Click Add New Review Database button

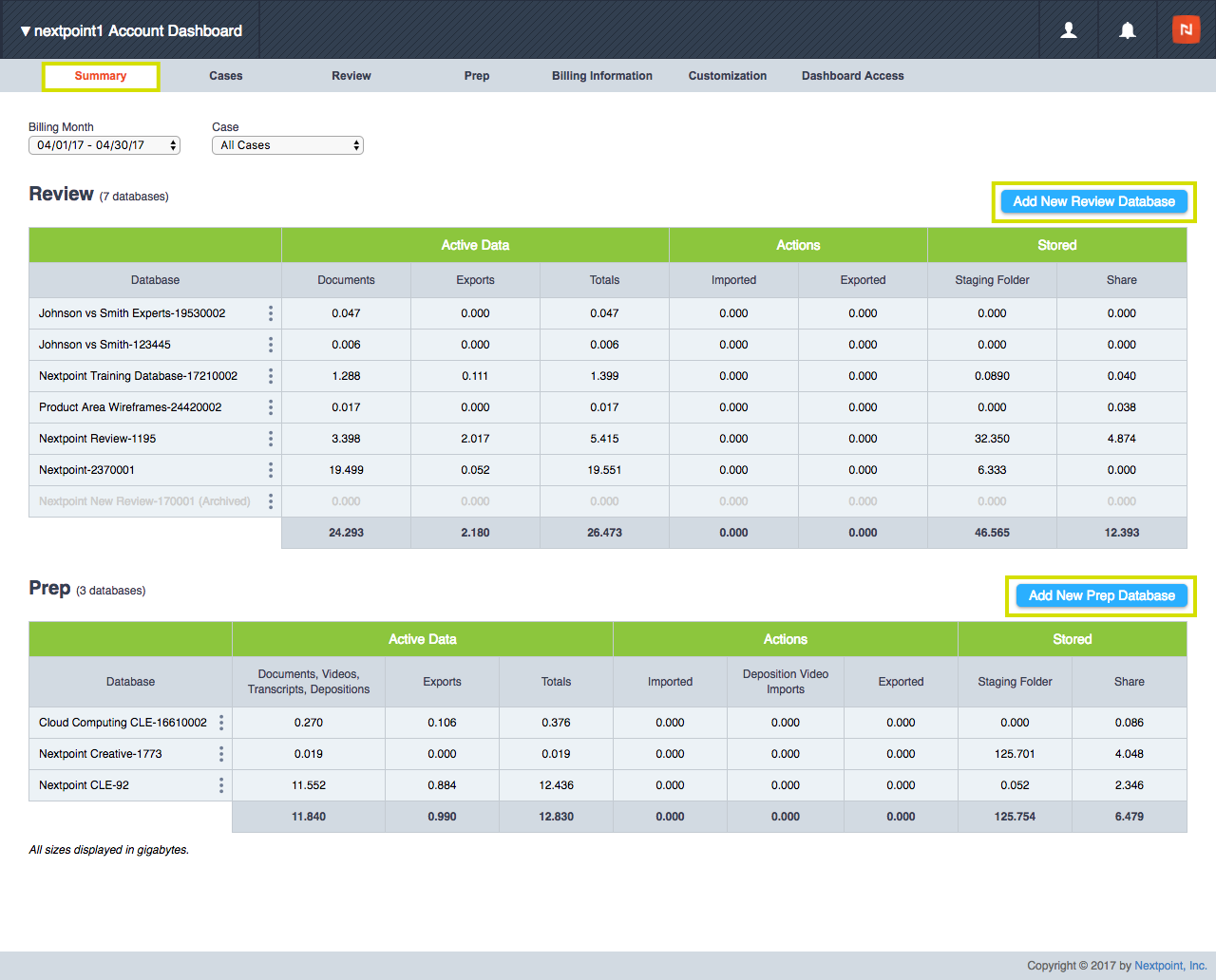[x=1094, y=201]
